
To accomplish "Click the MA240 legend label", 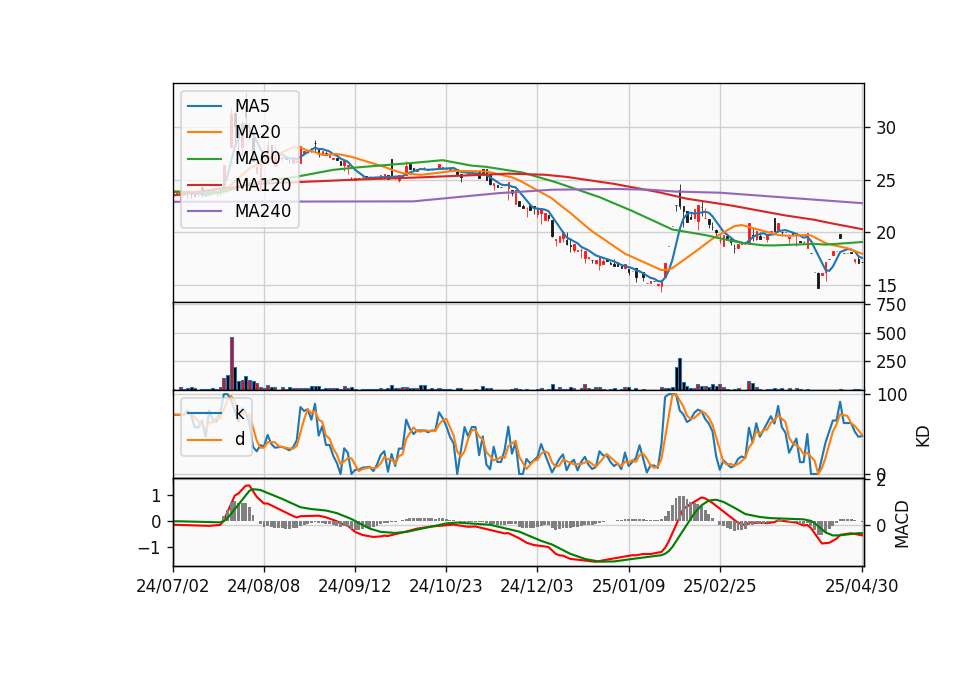I will 263,211.
